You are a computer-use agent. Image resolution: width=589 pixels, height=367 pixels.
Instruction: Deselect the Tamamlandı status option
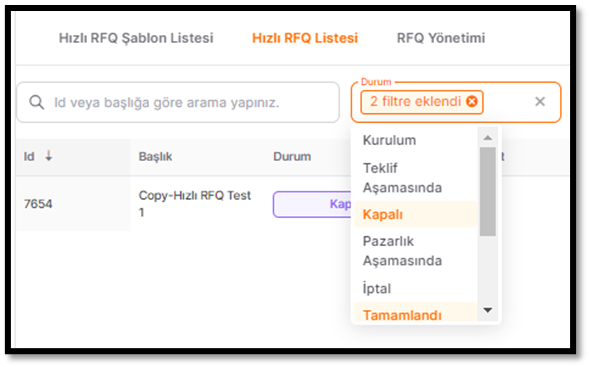415,313
